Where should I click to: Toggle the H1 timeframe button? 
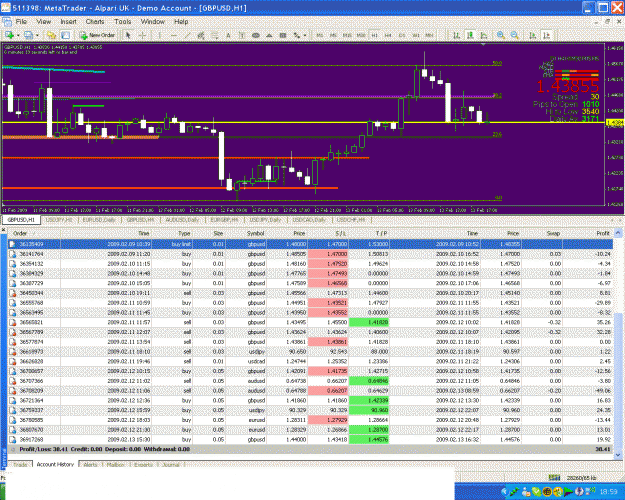375,35
